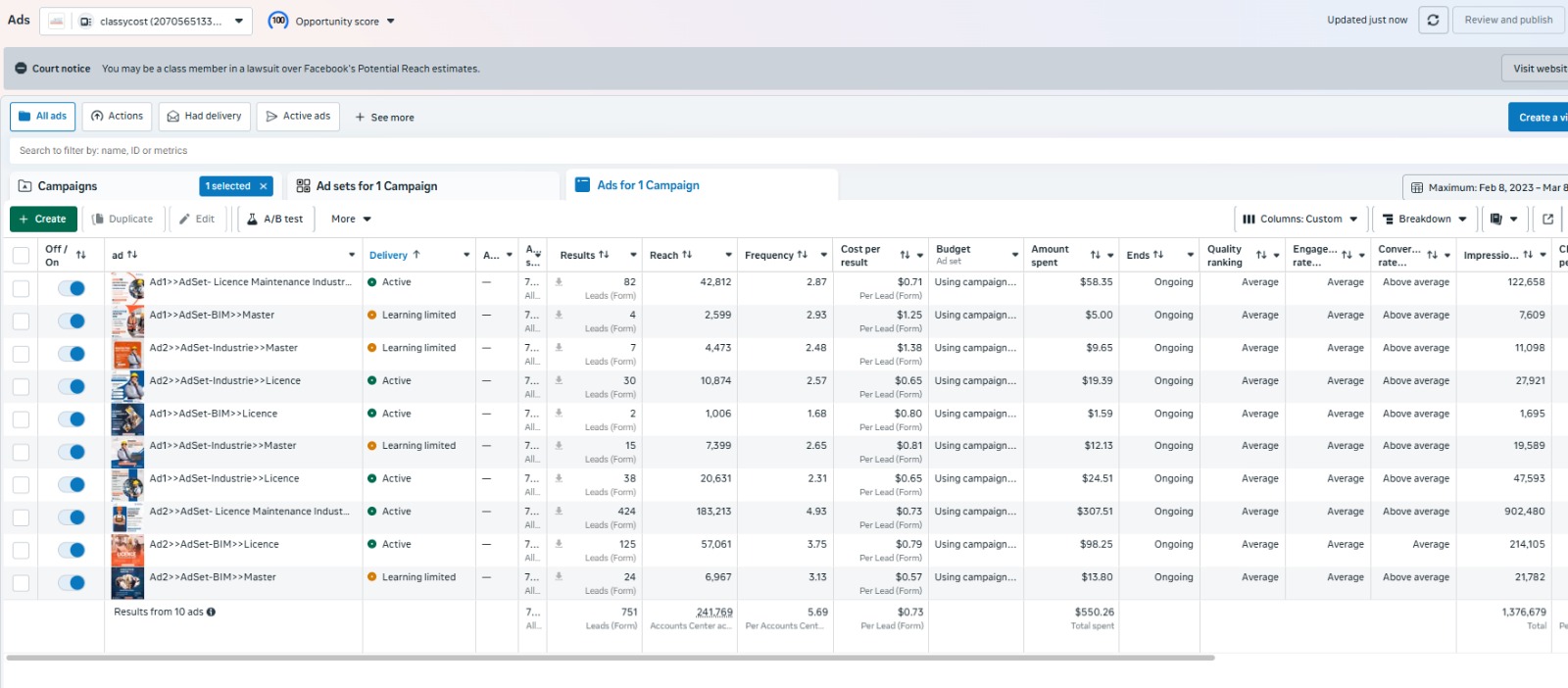Open the Ad sets for 1 Campaign tab

click(x=376, y=186)
